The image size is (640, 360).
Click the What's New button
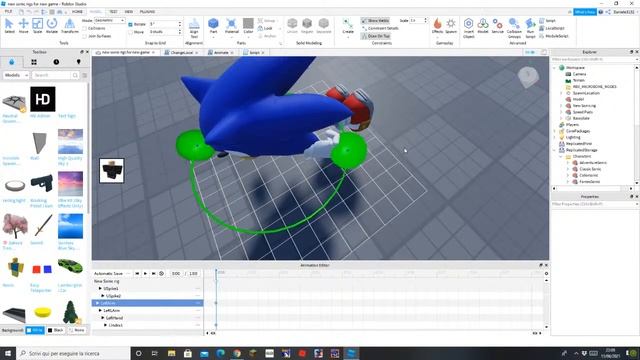click(585, 12)
